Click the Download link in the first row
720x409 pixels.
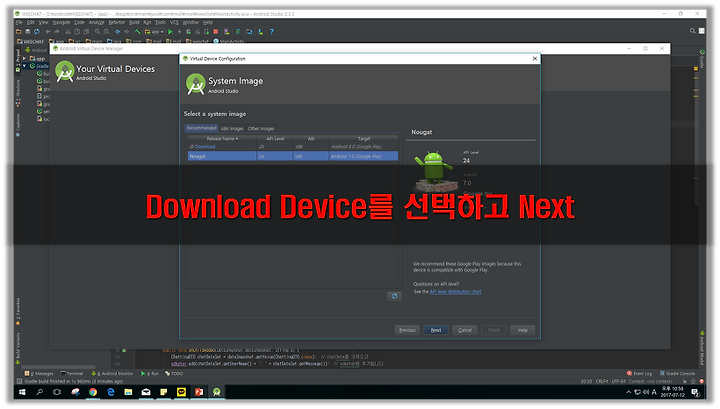pos(205,147)
